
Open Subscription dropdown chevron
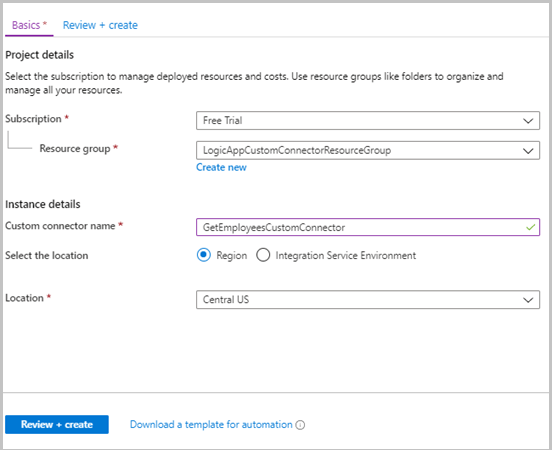tap(528, 121)
